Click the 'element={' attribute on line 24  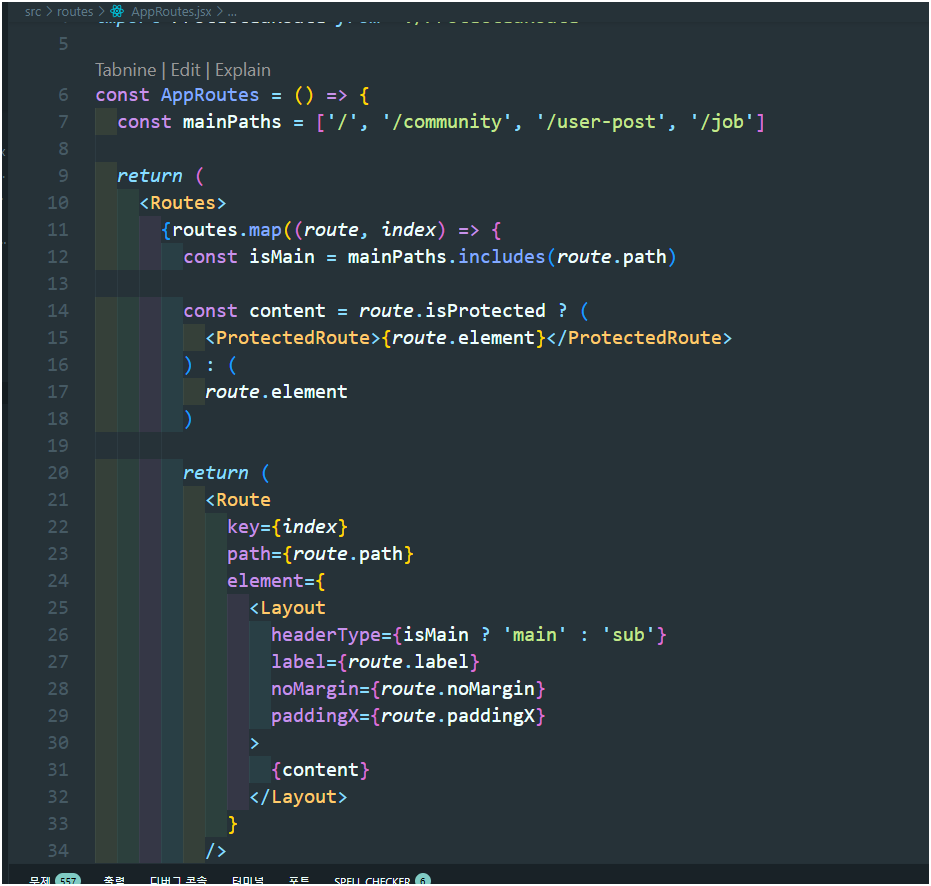(x=276, y=581)
